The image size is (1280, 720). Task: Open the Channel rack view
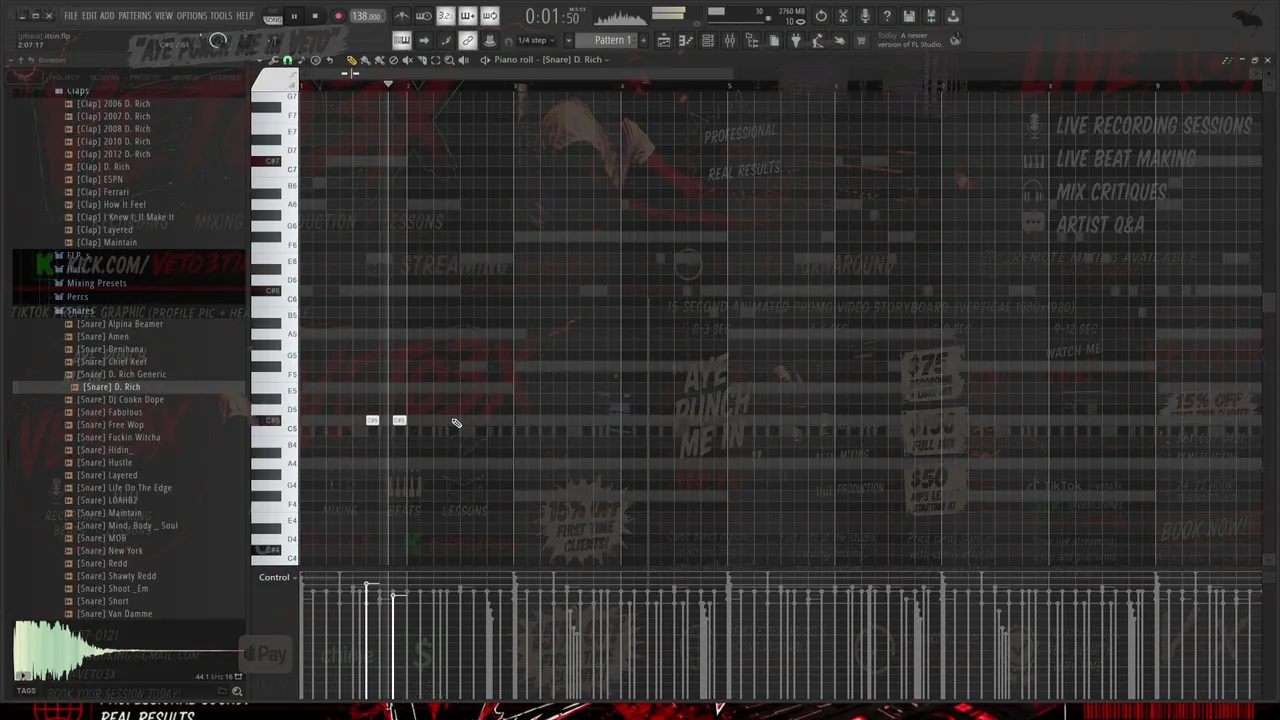click(708, 40)
